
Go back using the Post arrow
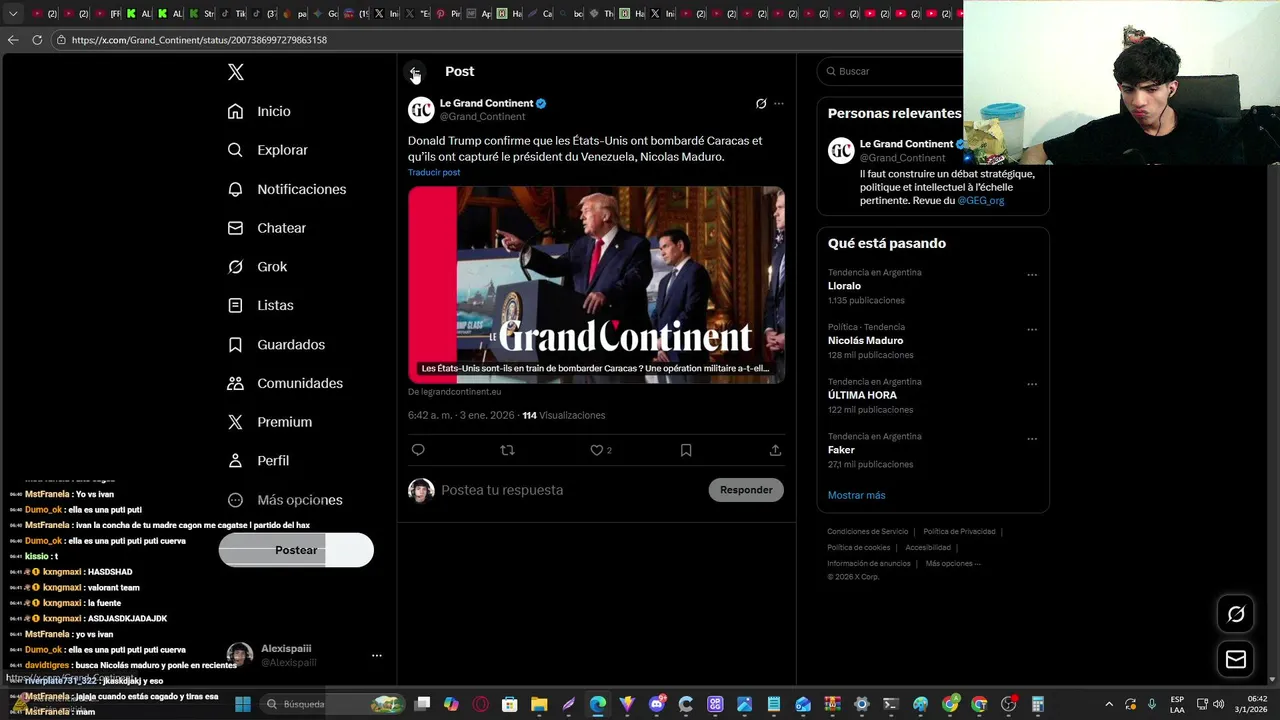click(x=415, y=72)
